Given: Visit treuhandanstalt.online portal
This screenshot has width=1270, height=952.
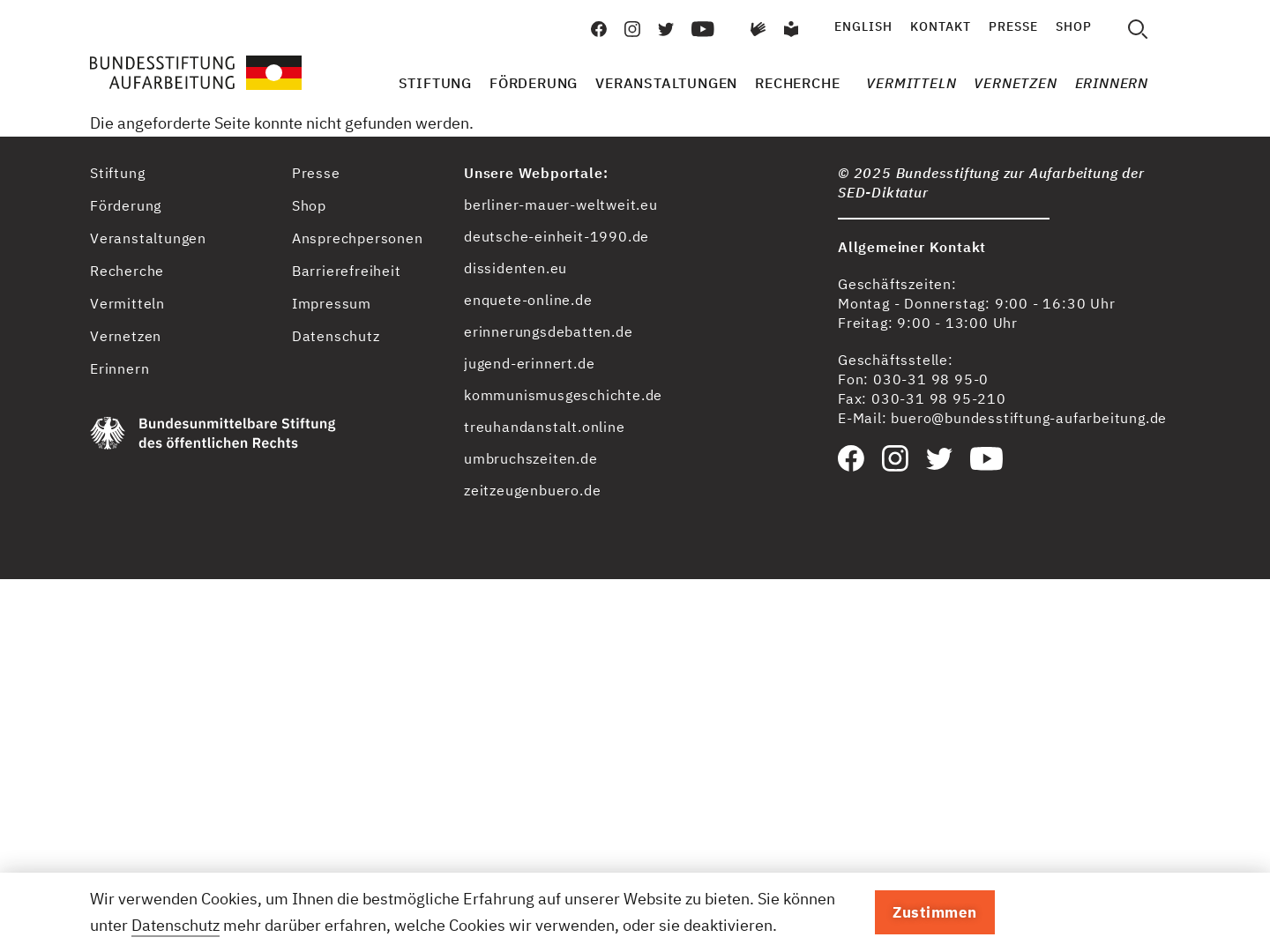Looking at the screenshot, I should [544, 427].
